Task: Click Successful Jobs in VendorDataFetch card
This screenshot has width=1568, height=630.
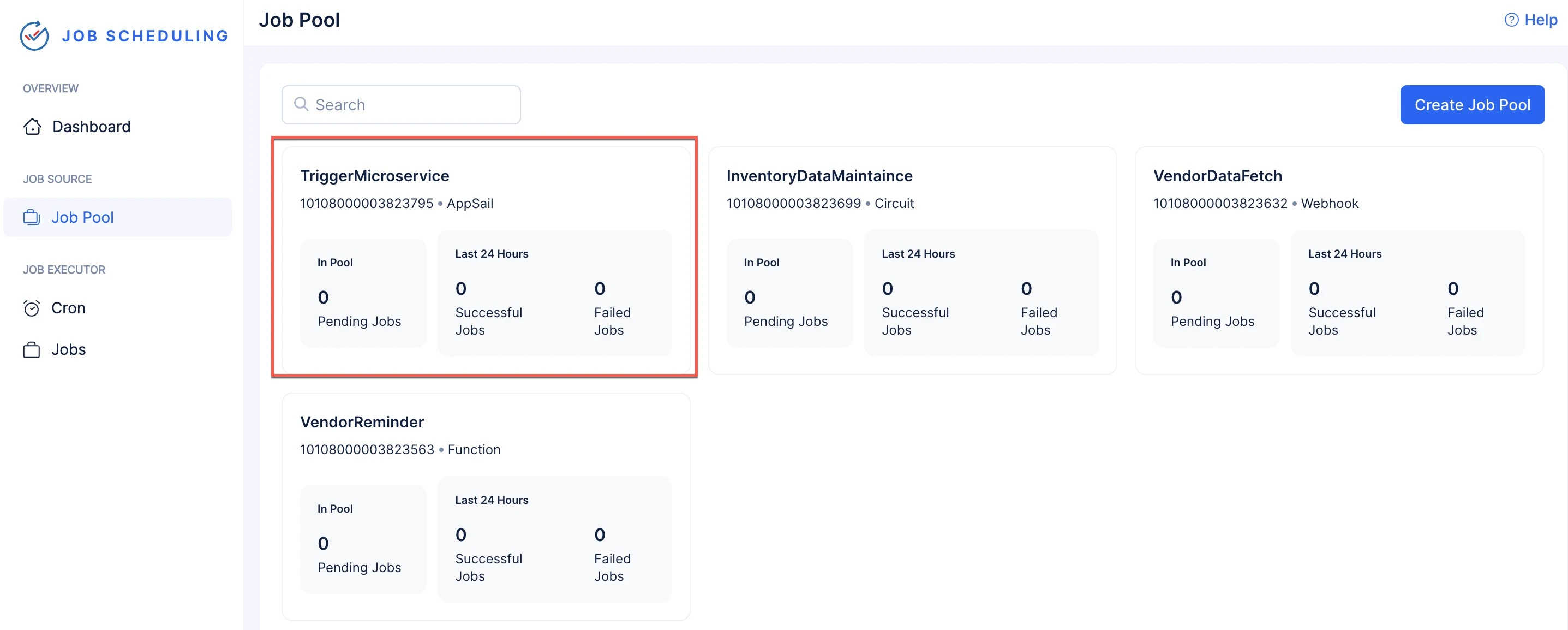Action: click(1342, 321)
